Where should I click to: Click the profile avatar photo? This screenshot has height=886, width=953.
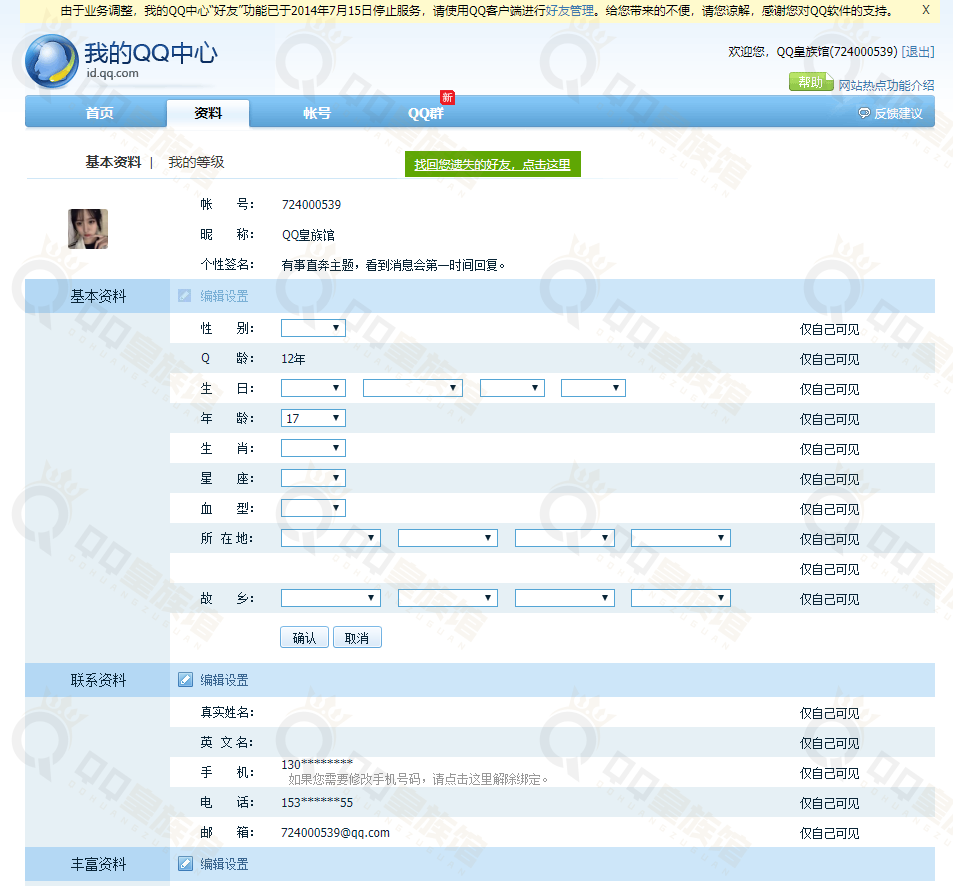87,228
